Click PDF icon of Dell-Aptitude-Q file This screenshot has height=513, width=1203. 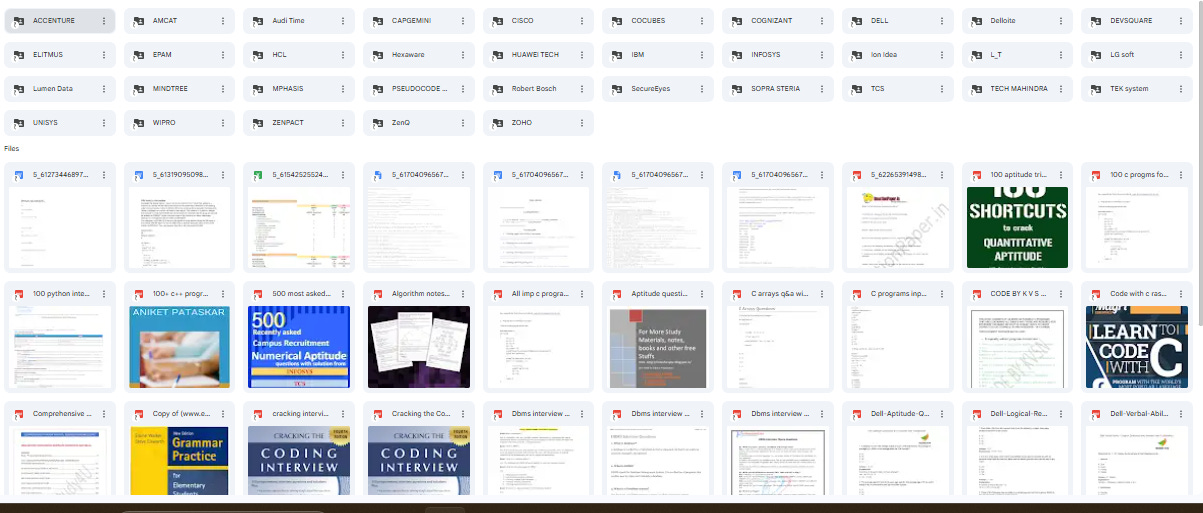(857, 413)
